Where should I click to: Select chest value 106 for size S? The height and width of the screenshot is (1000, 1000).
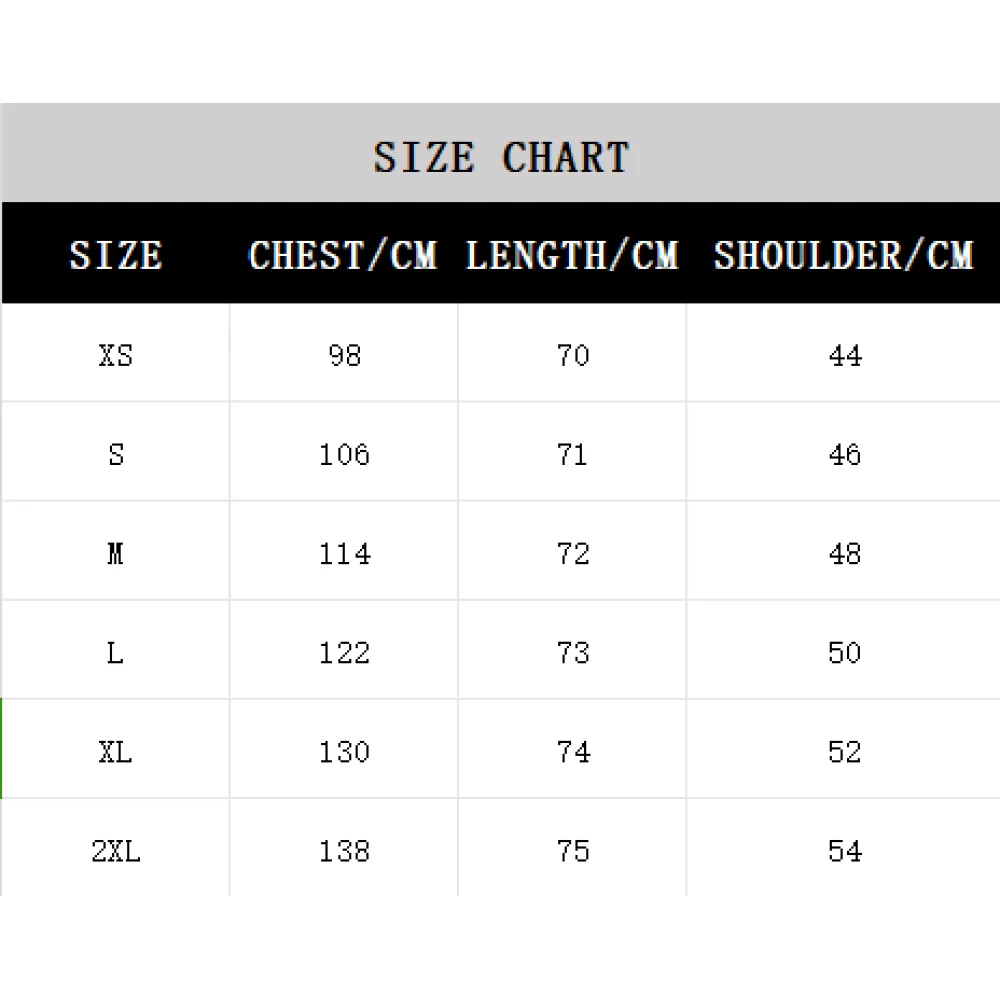344,454
